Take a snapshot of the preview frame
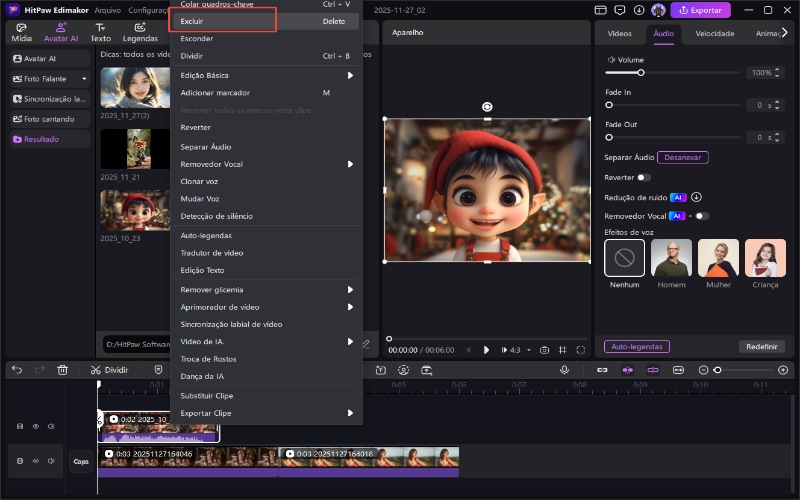The image size is (800, 500). 544,350
